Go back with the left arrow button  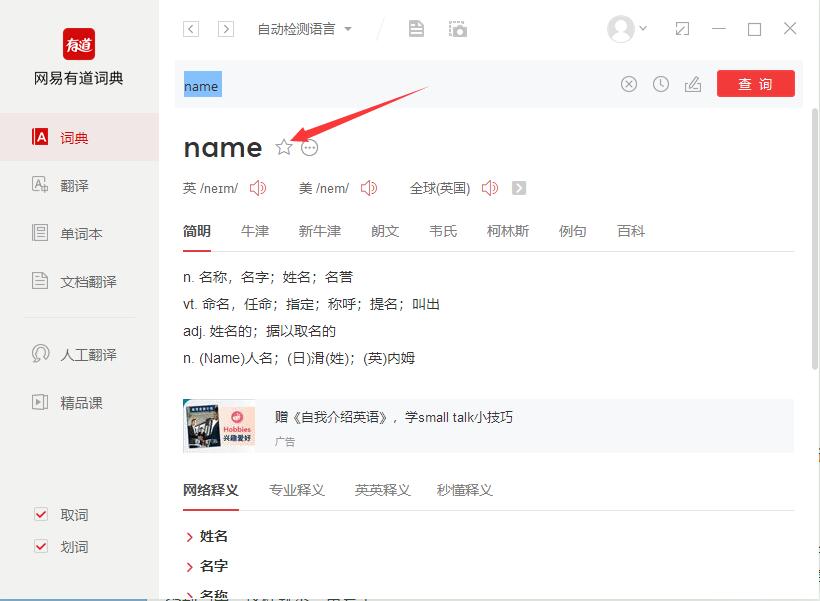pos(191,29)
